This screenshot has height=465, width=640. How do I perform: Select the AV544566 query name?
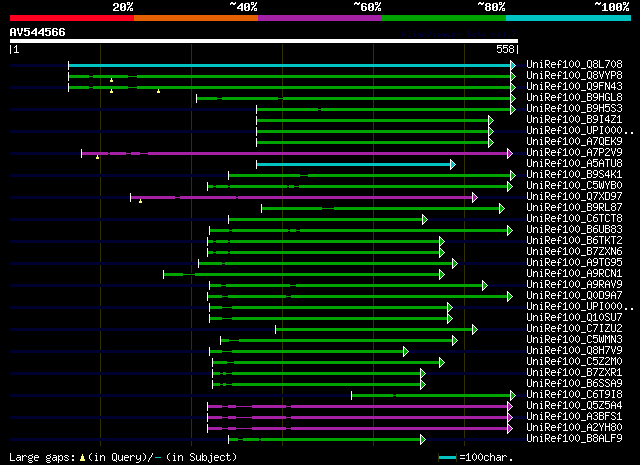point(38,32)
